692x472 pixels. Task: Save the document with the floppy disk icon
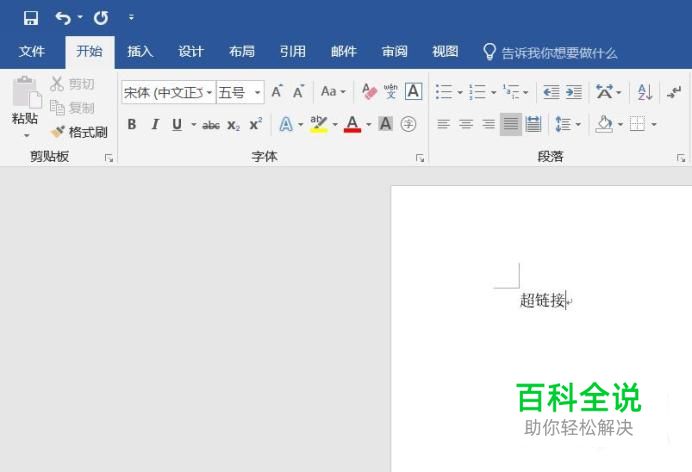[x=31, y=18]
